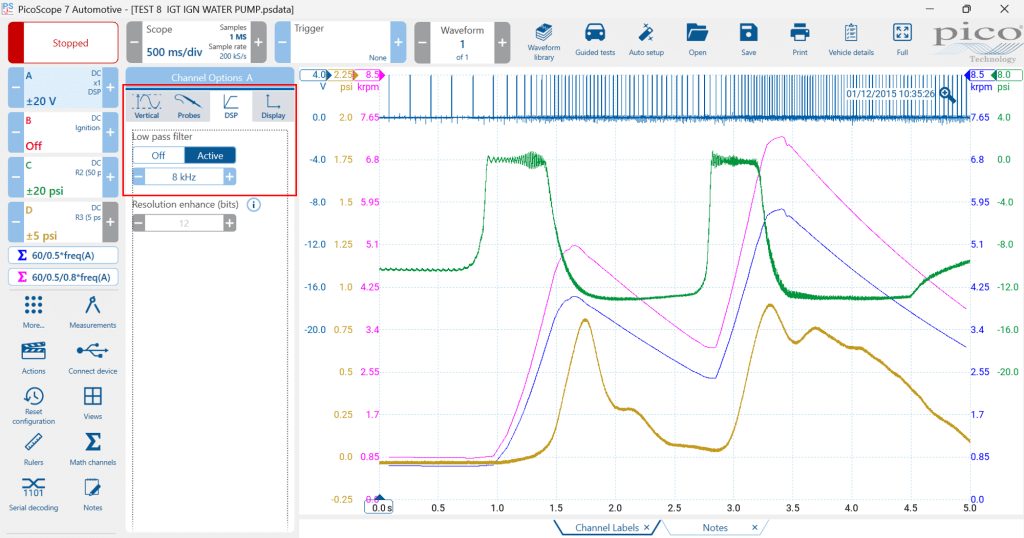The height and width of the screenshot is (538, 1024).
Task: Click the zoom magnifier on the graph
Action: pyautogui.click(x=947, y=96)
